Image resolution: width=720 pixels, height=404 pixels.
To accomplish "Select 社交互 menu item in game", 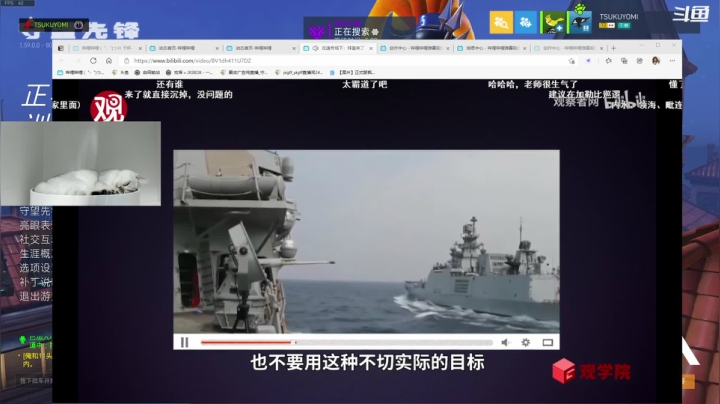I will point(36,240).
